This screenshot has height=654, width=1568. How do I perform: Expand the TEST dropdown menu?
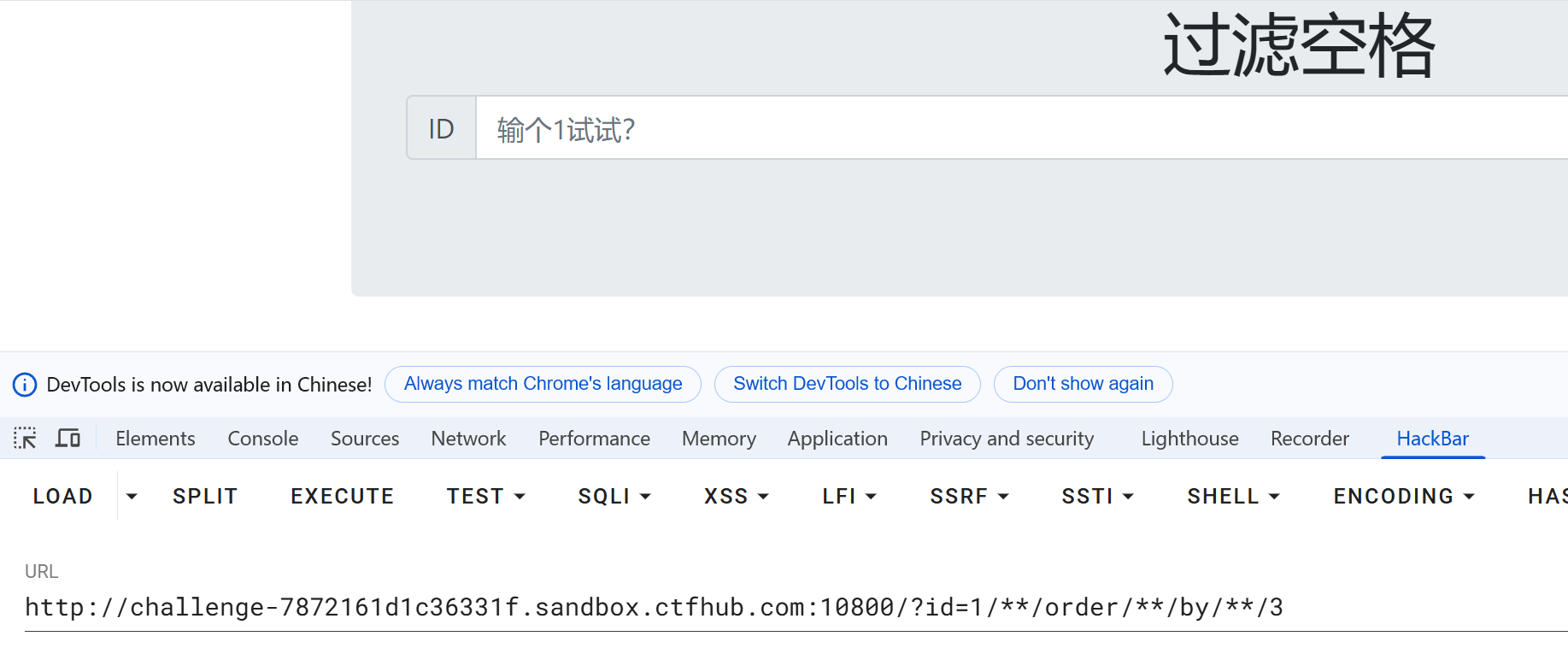tap(485, 496)
